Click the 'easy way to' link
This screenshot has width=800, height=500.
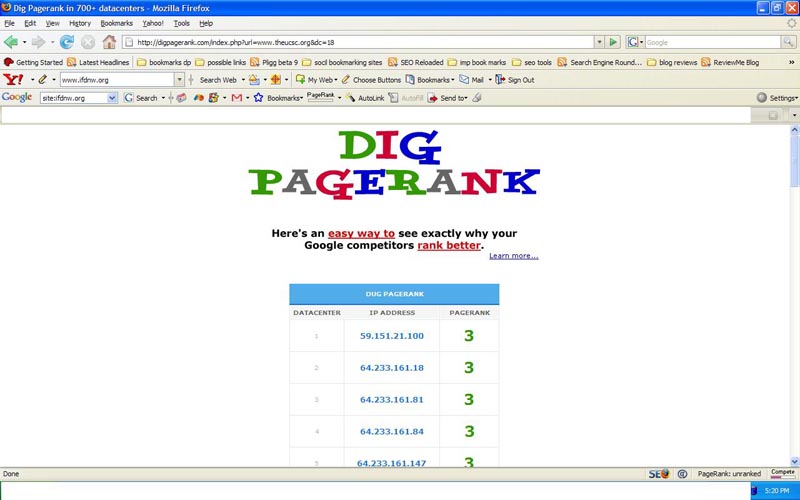point(361,233)
